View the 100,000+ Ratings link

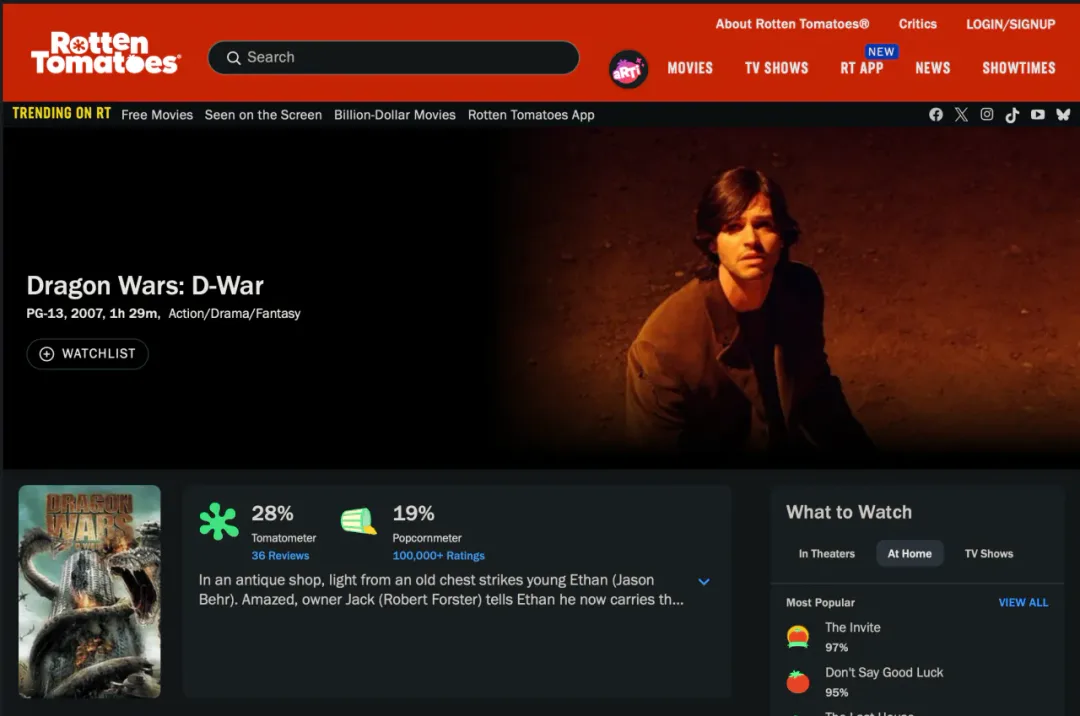tap(439, 556)
